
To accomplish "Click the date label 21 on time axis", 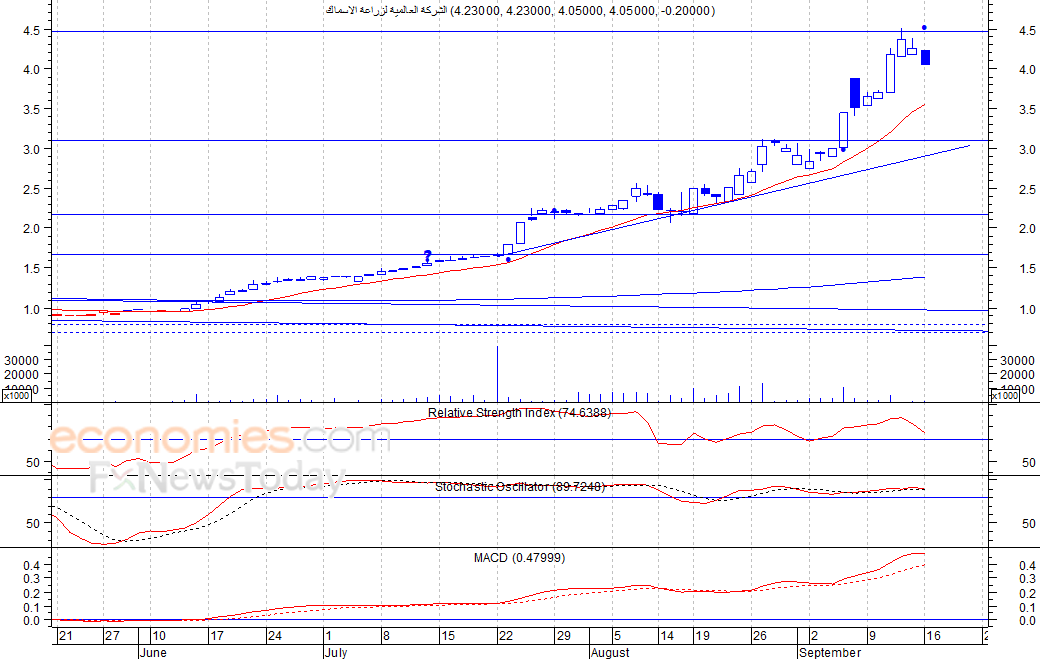I will 65,636.
